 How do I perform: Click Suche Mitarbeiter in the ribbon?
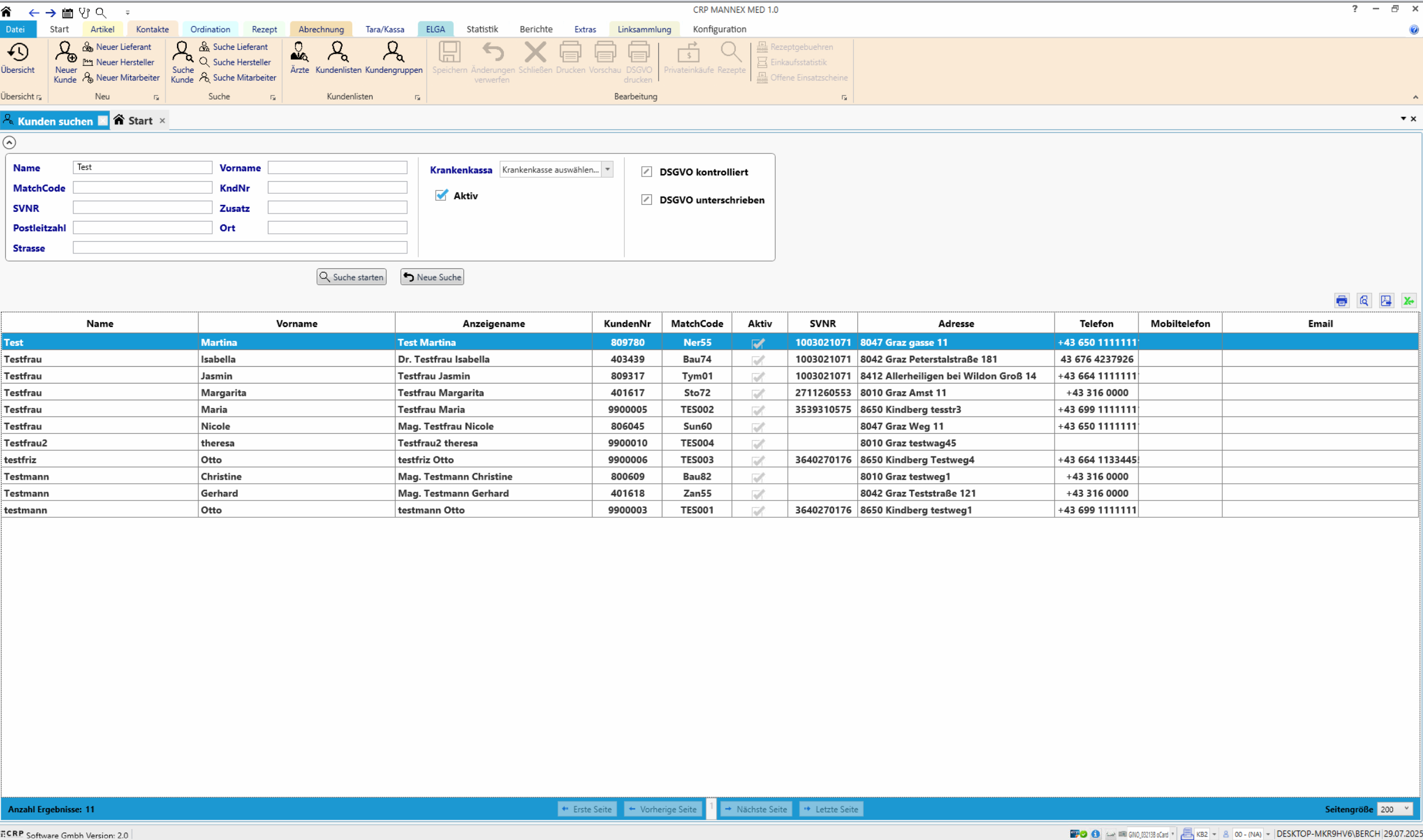coord(238,78)
